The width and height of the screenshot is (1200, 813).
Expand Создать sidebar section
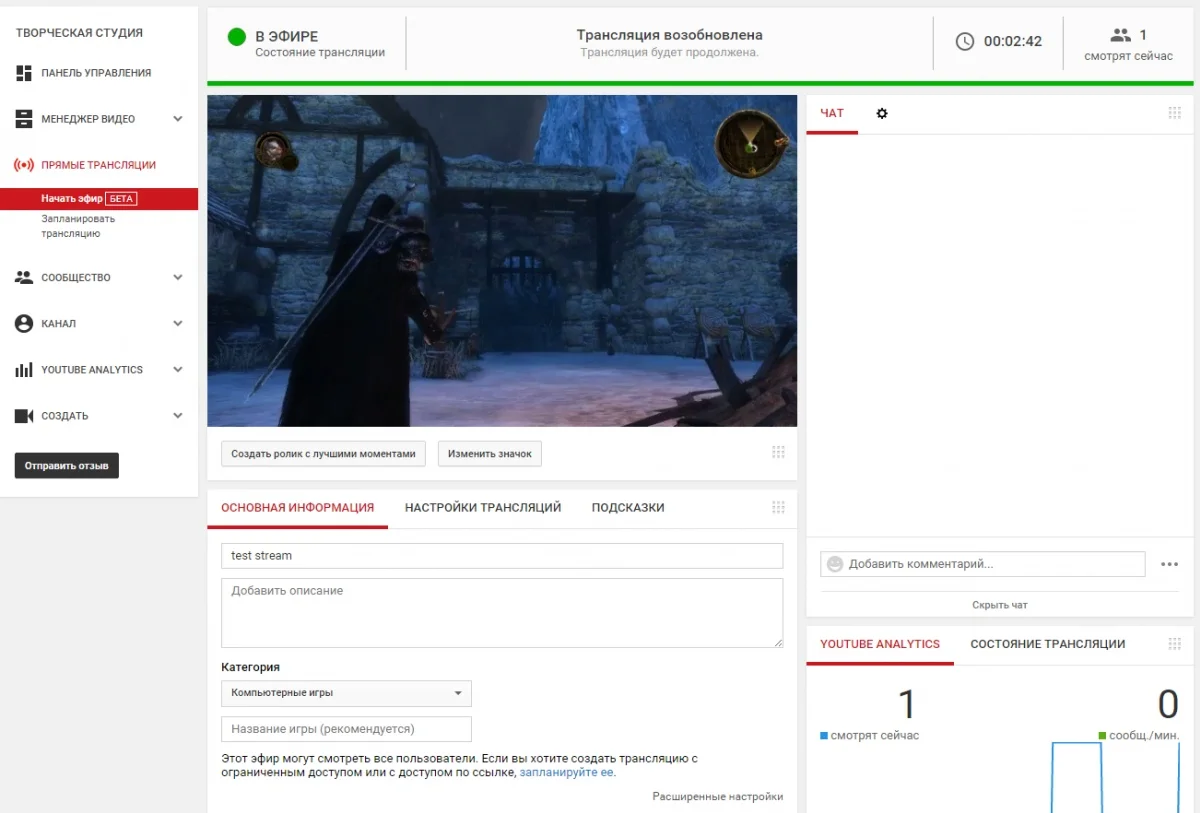pos(178,416)
